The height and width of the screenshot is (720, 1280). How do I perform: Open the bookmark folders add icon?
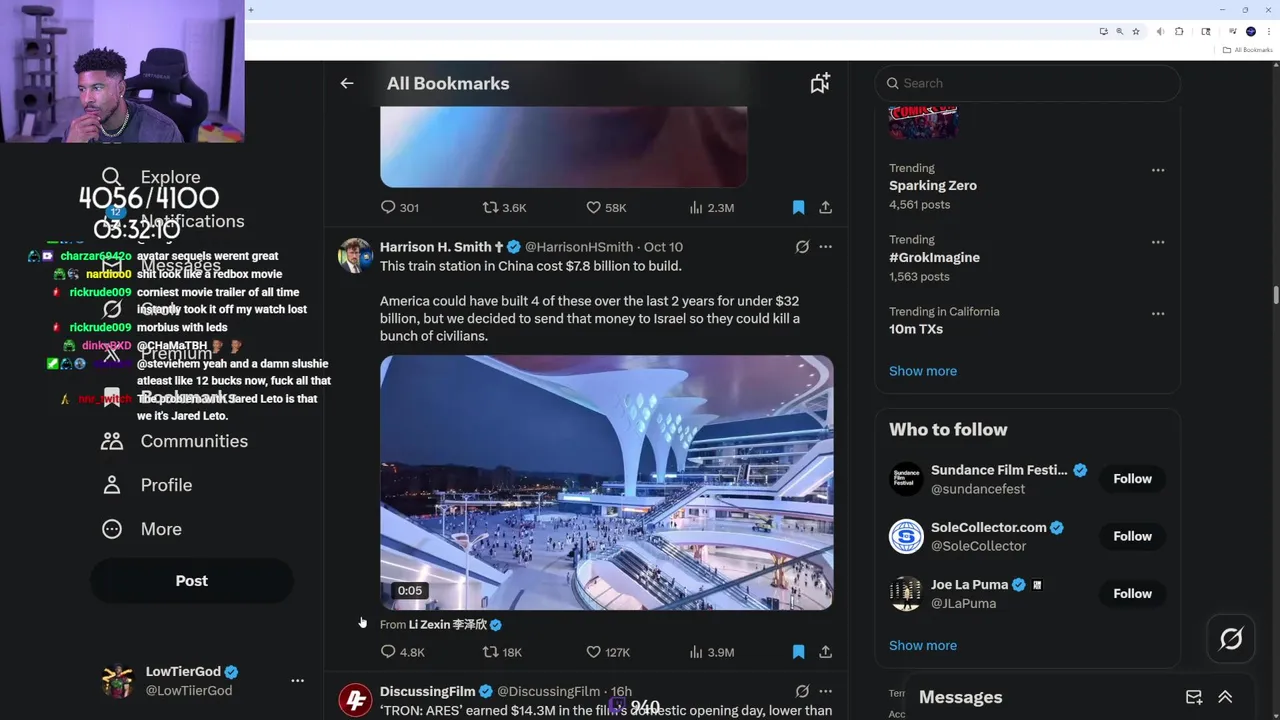pyautogui.click(x=820, y=83)
